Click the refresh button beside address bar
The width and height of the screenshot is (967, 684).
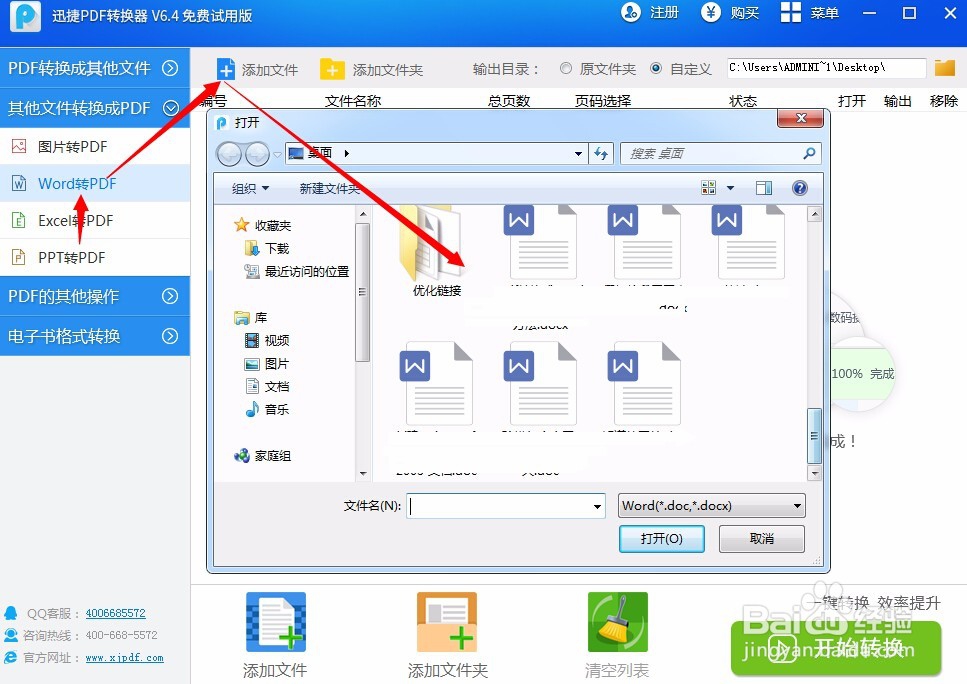601,153
